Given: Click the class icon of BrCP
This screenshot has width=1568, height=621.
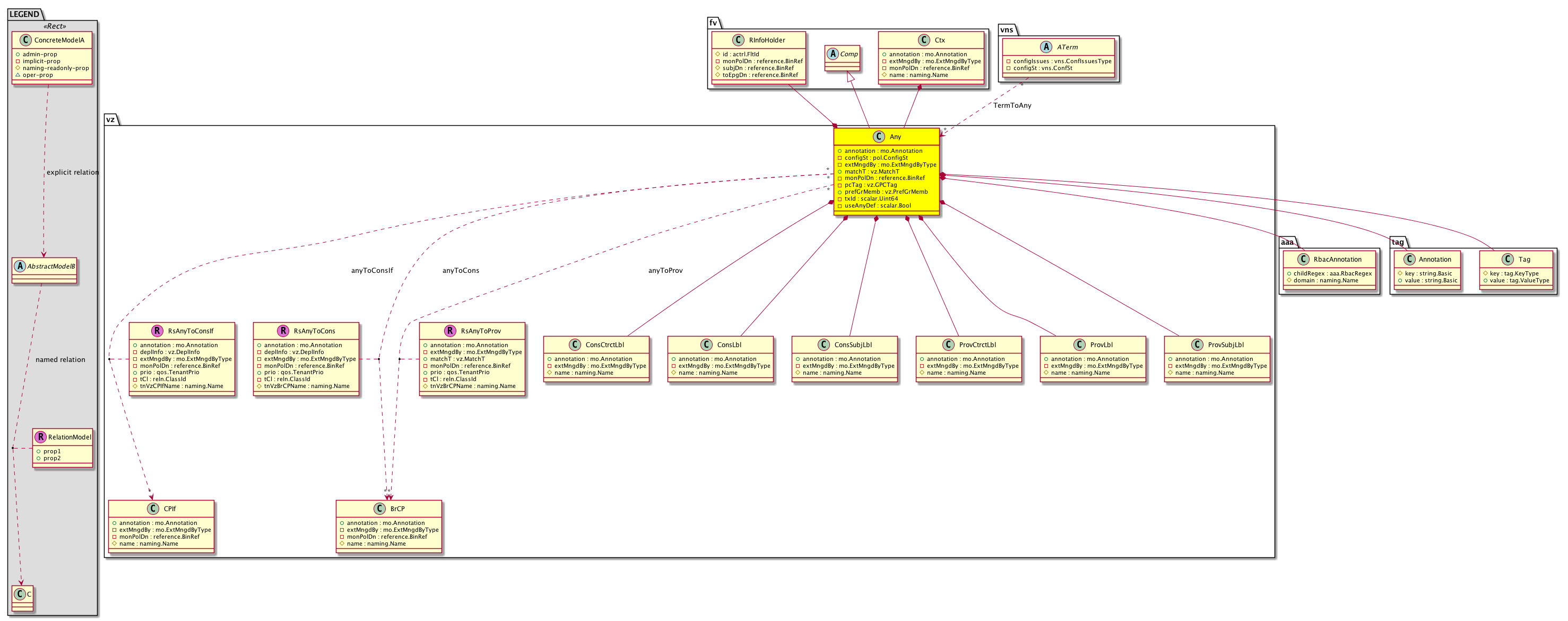Looking at the screenshot, I should point(379,509).
